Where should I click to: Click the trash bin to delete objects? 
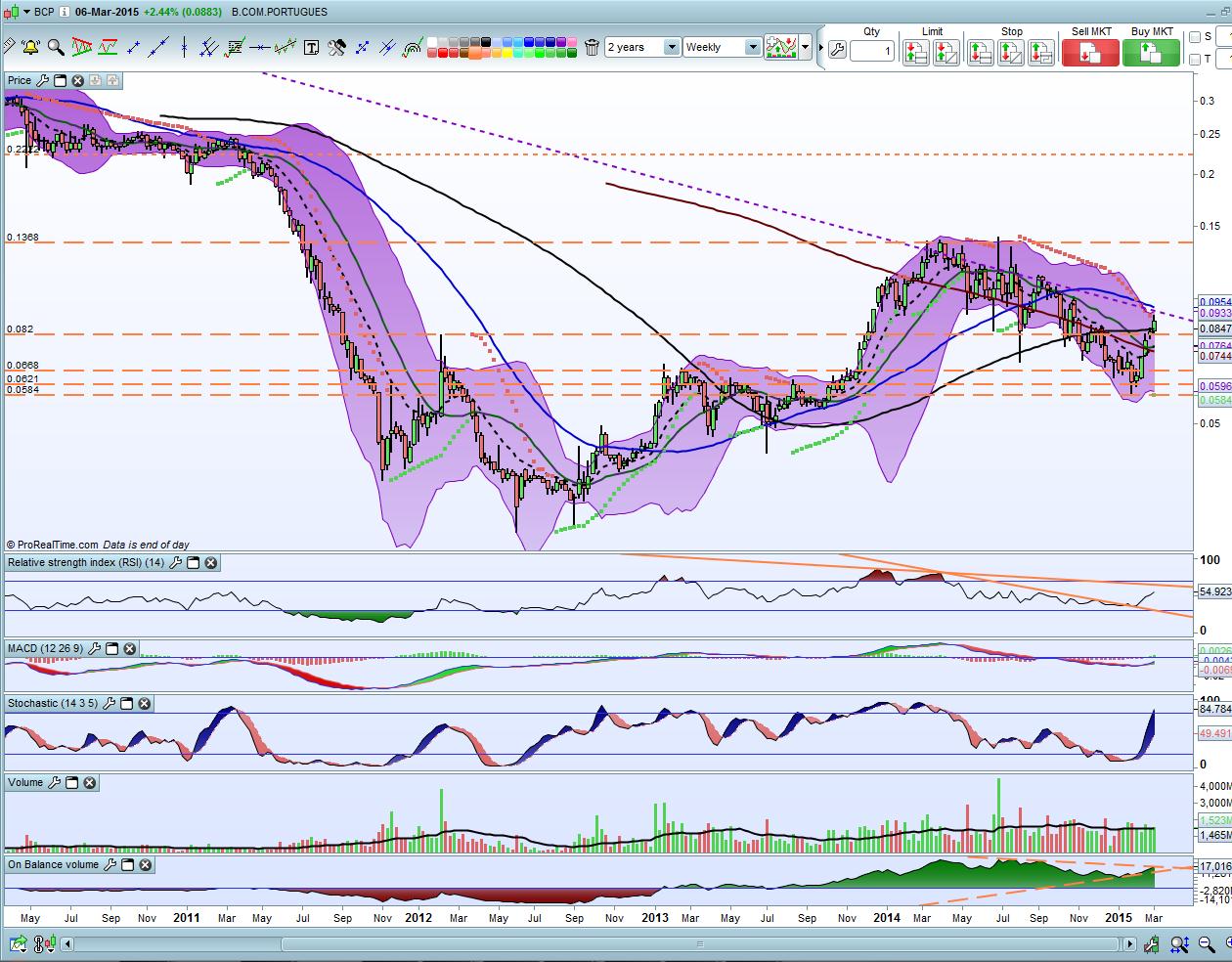(592, 47)
